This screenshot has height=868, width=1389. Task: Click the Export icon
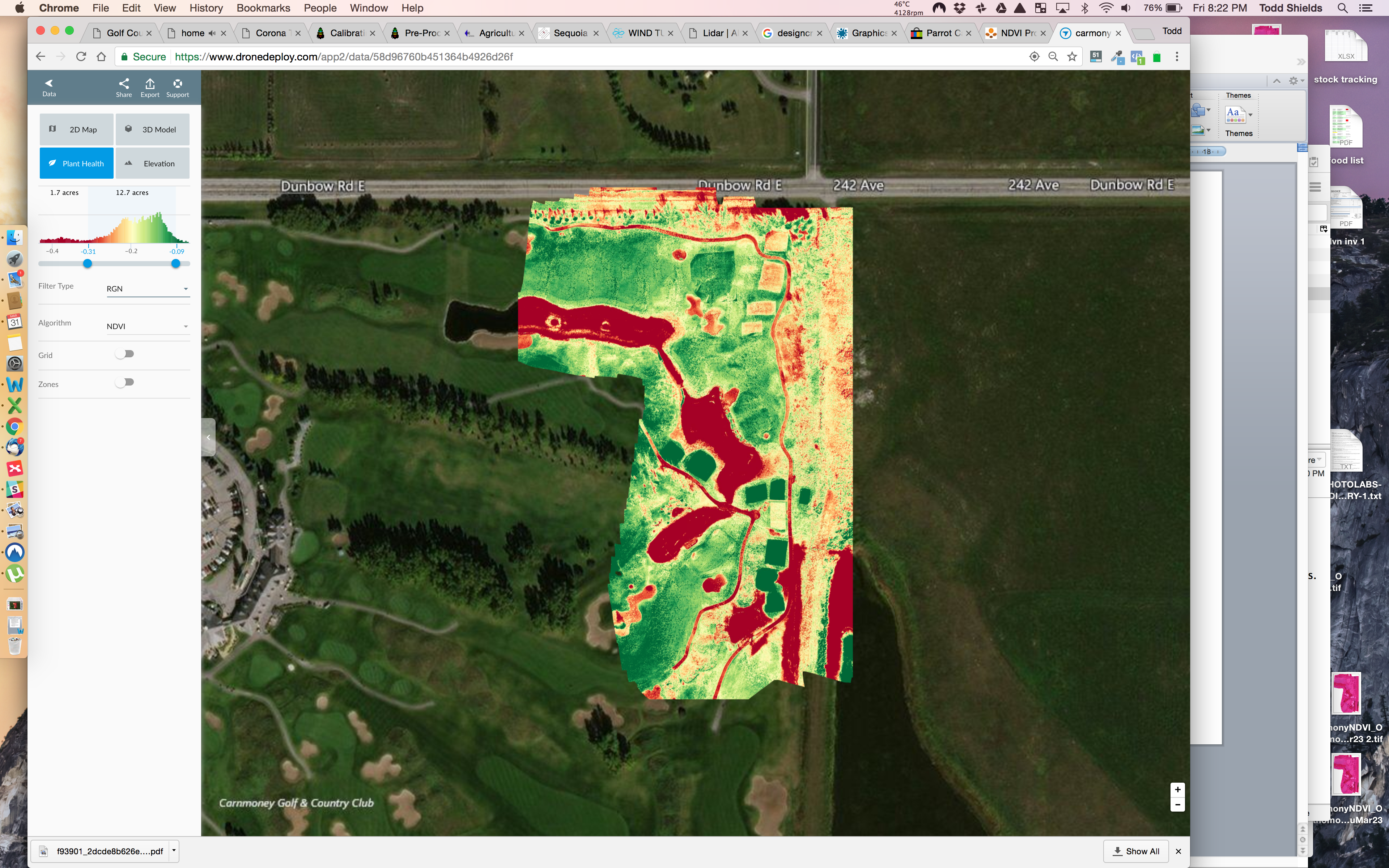pyautogui.click(x=150, y=84)
